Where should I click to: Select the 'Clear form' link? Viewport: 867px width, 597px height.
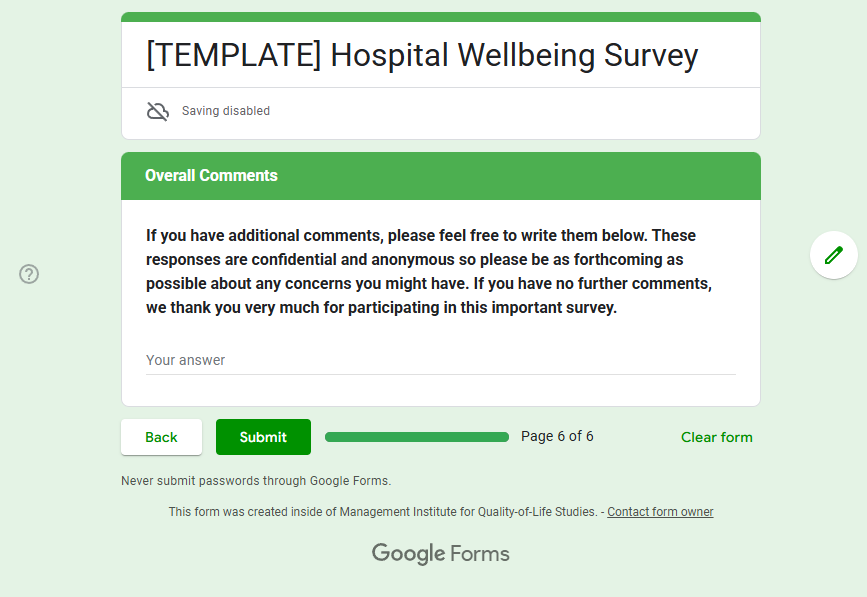(716, 437)
